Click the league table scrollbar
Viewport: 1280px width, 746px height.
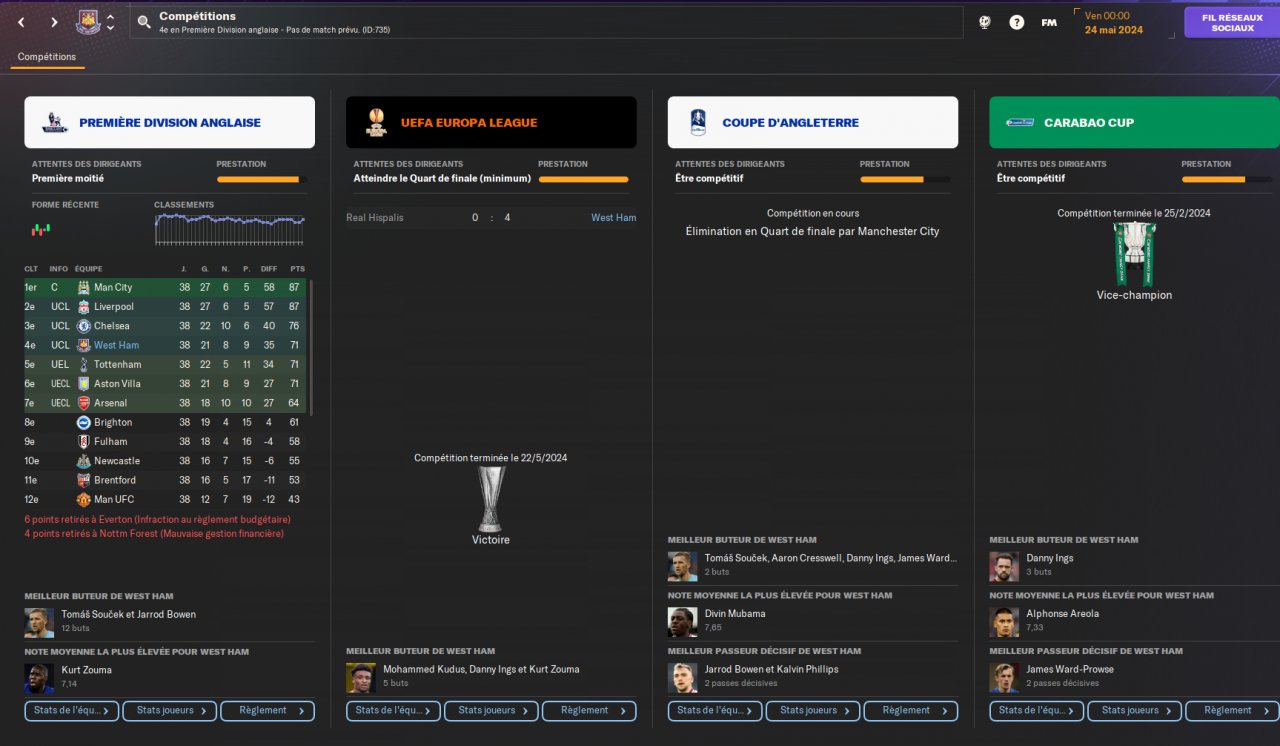[311, 347]
